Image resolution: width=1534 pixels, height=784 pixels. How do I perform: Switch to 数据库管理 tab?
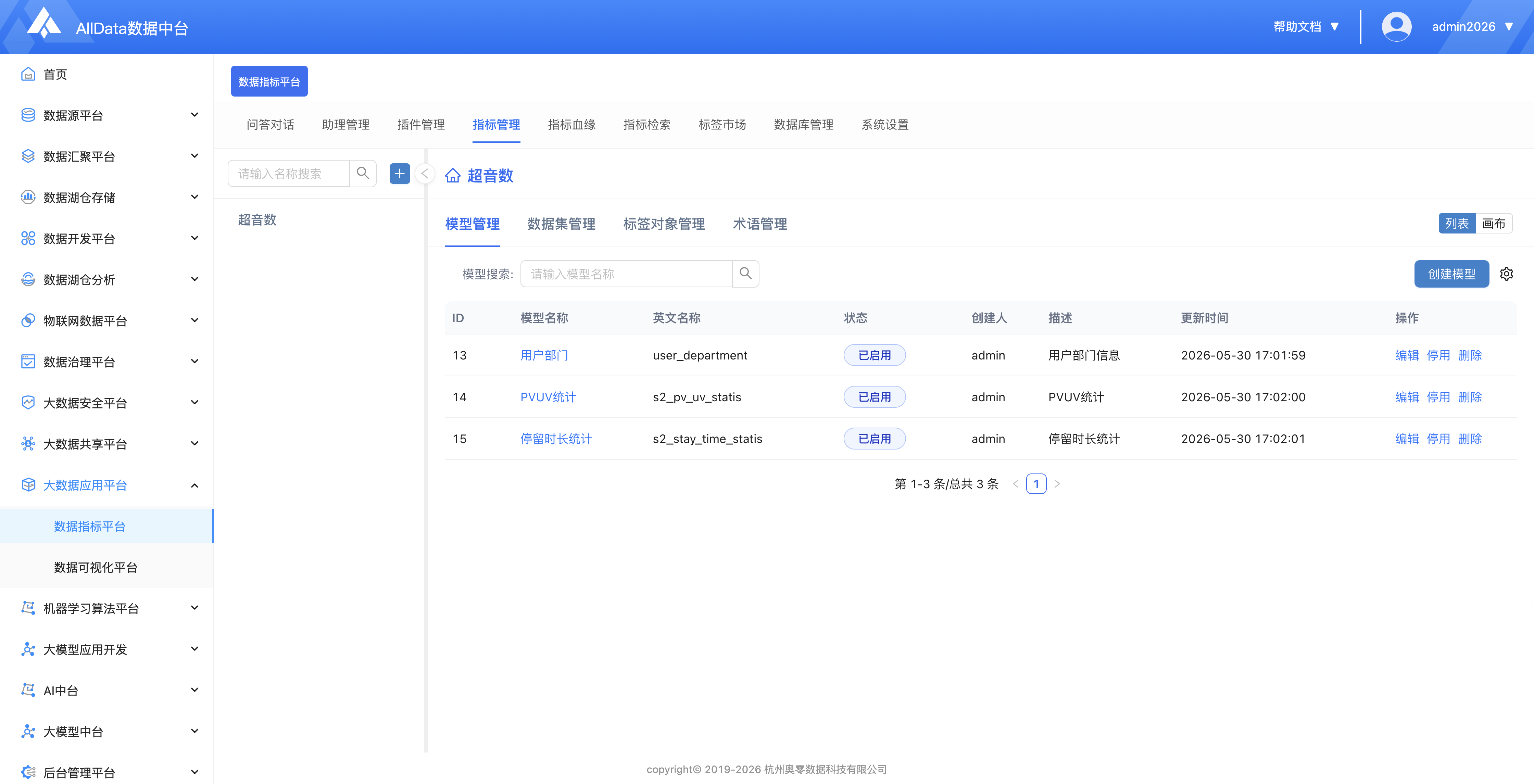tap(804, 124)
